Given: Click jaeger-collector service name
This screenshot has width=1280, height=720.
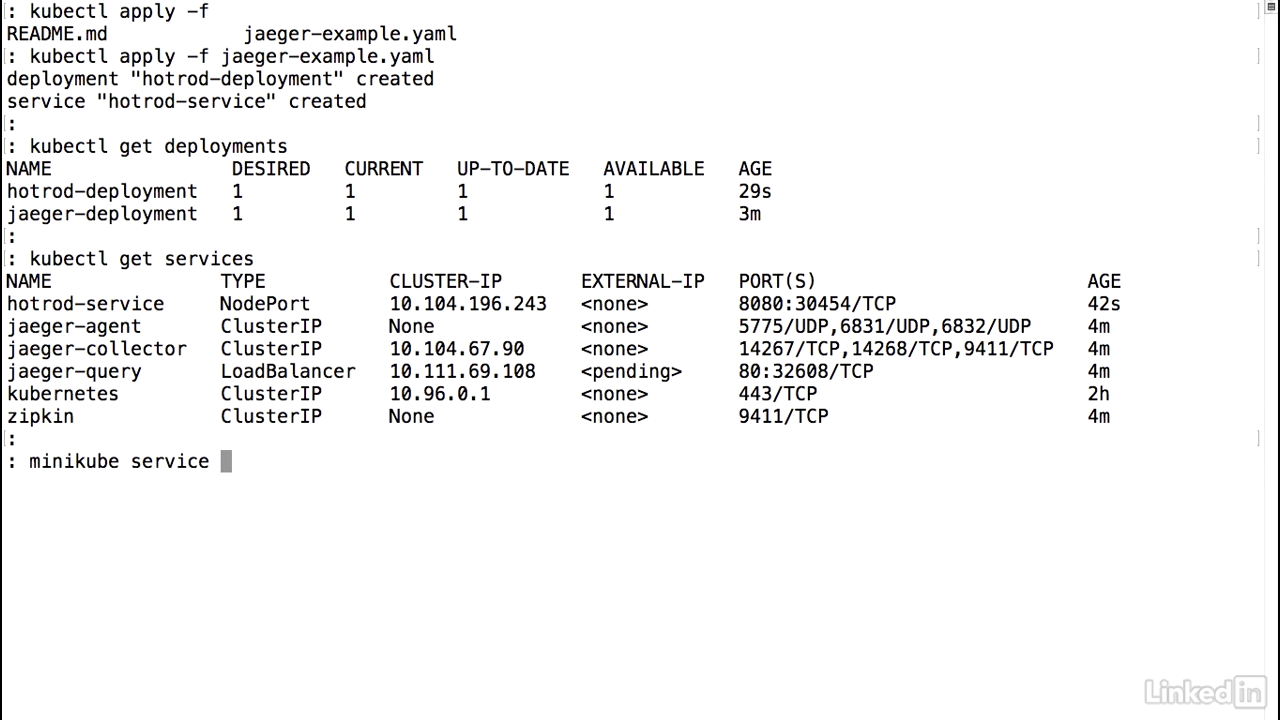Looking at the screenshot, I should [96, 349].
